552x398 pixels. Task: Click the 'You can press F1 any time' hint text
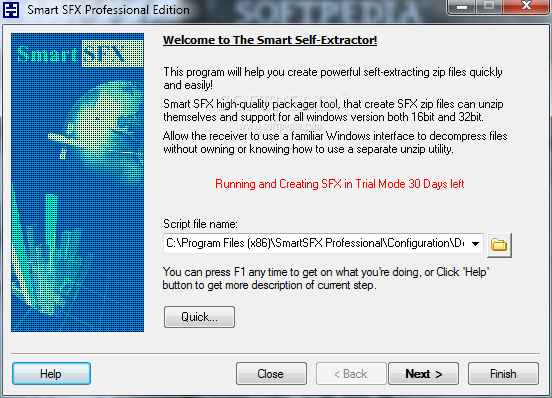pos(326,278)
